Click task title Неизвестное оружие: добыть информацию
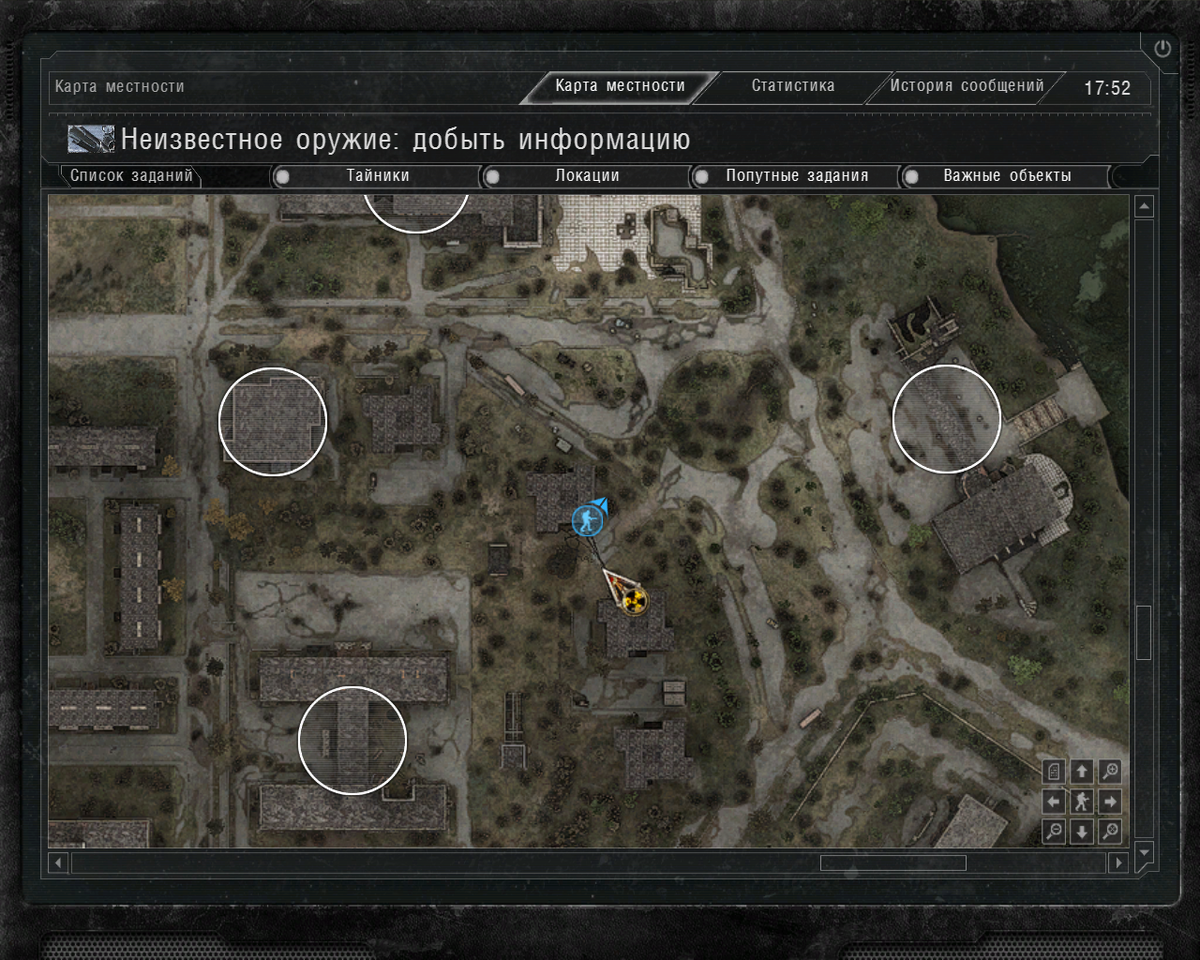 [x=406, y=139]
